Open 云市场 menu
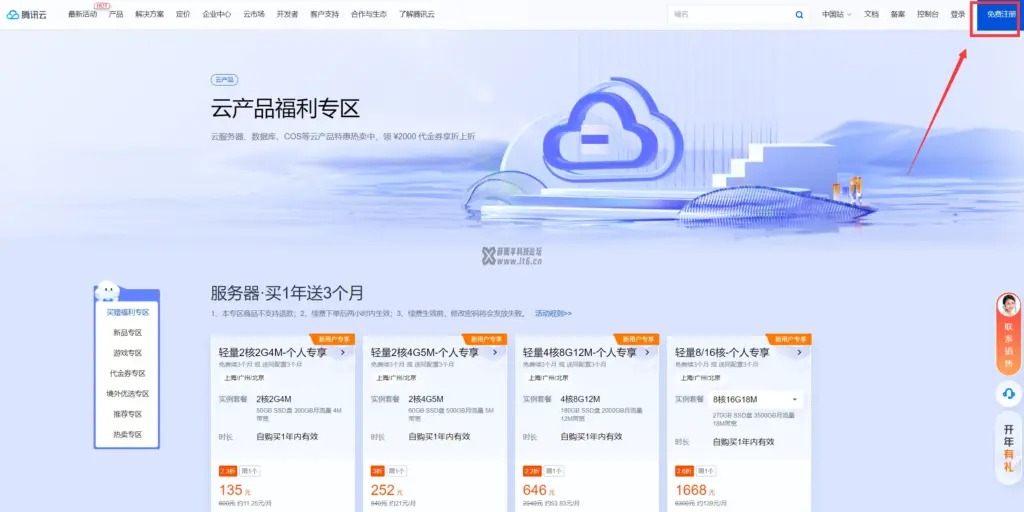The height and width of the screenshot is (512, 1024). pos(254,14)
